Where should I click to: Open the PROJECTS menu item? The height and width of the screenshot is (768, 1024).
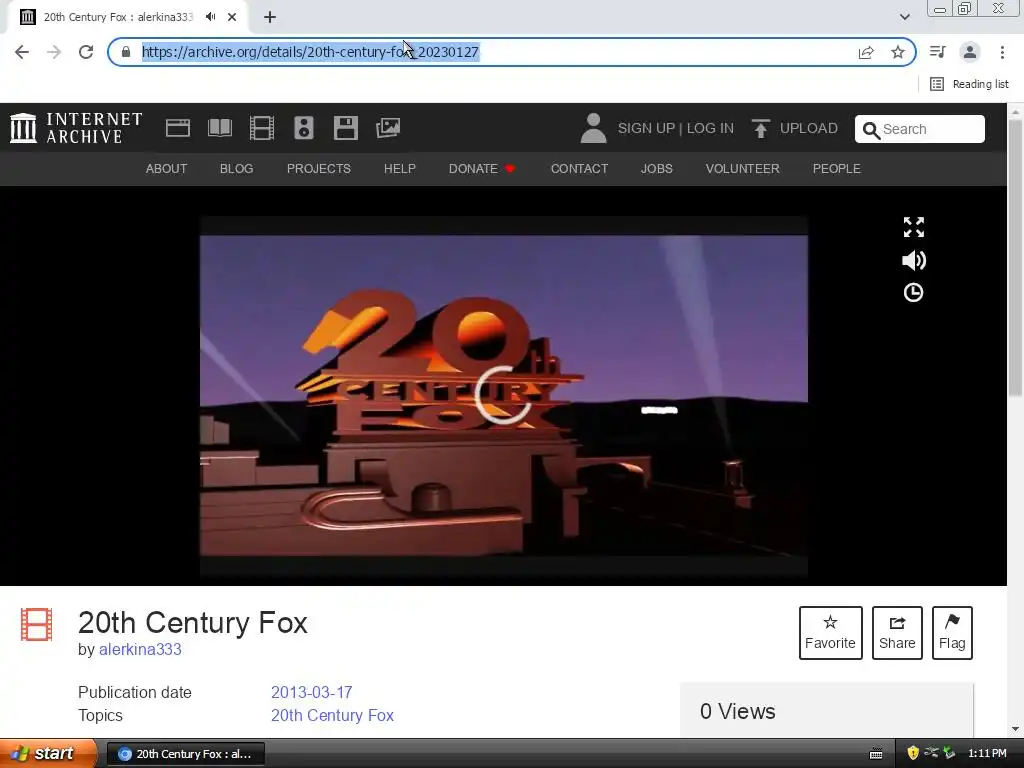pos(319,168)
